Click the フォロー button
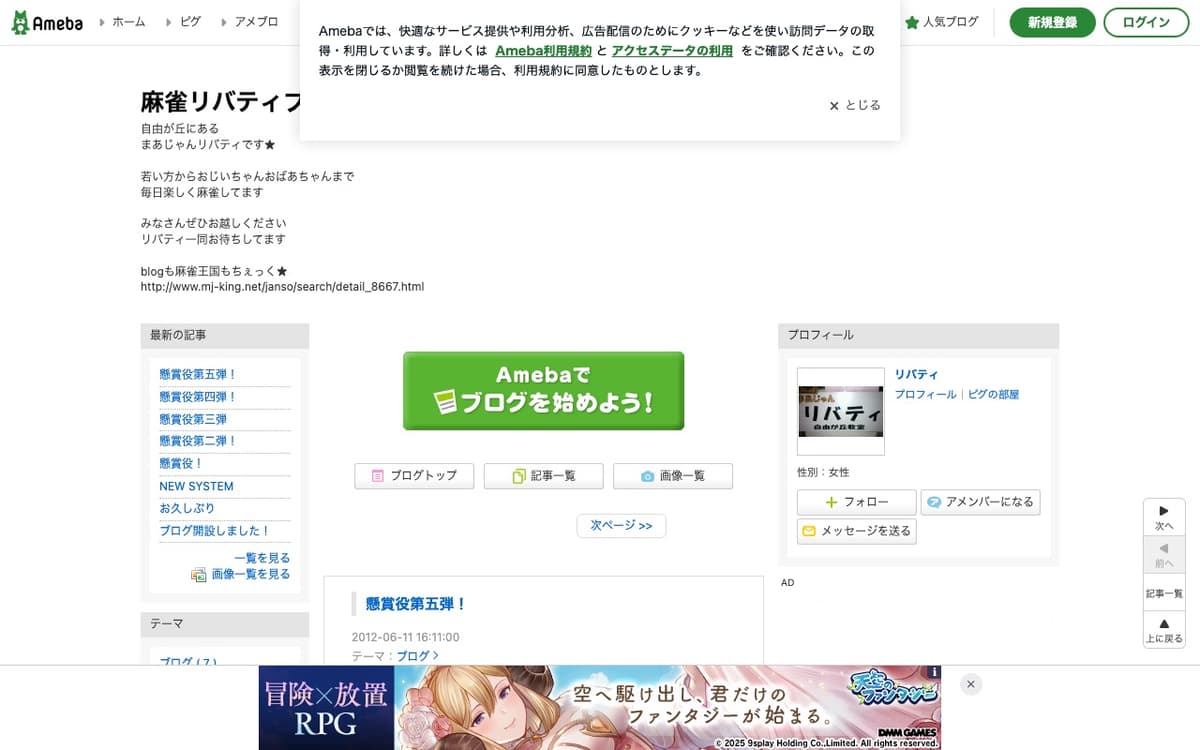1200x750 pixels. [x=856, y=502]
